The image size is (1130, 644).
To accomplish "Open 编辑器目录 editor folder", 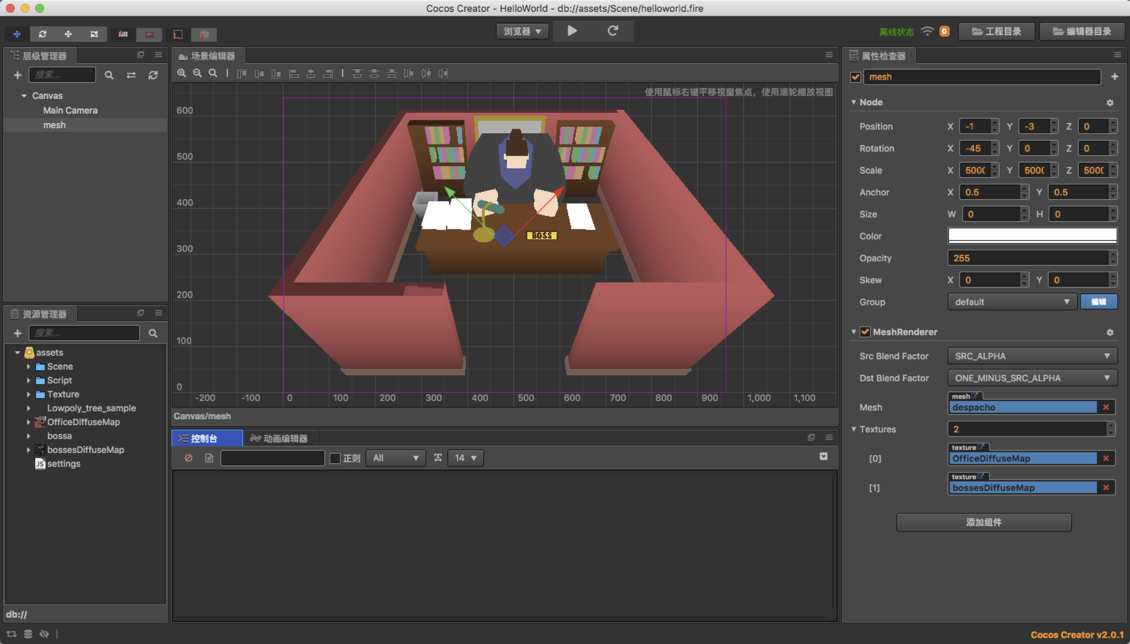I will point(1082,32).
